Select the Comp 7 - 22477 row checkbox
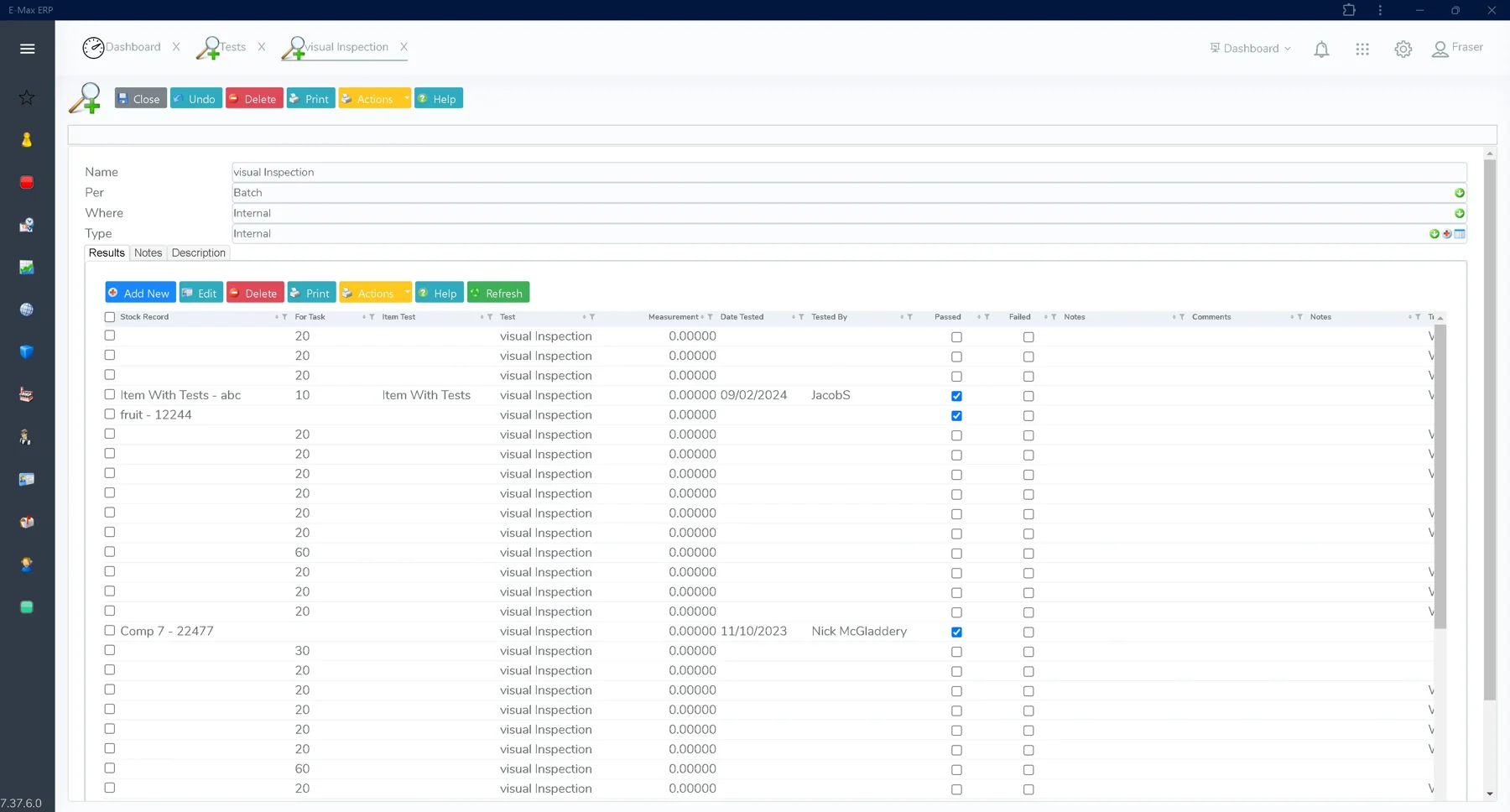The image size is (1510, 812). (110, 631)
